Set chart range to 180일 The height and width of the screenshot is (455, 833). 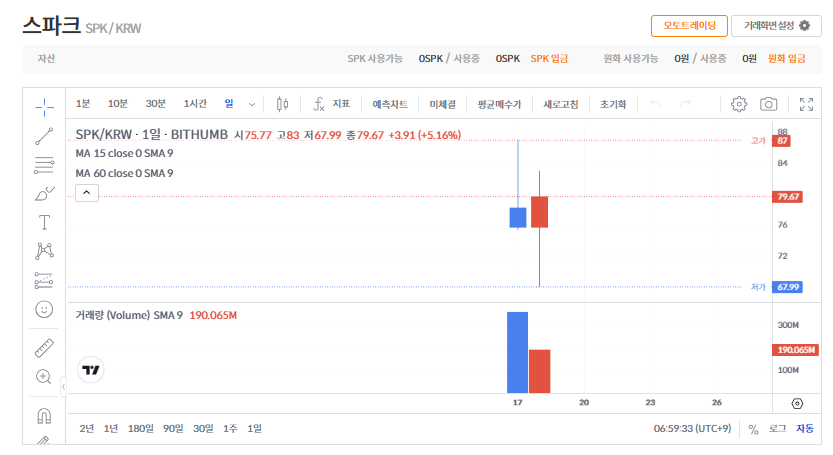140,428
